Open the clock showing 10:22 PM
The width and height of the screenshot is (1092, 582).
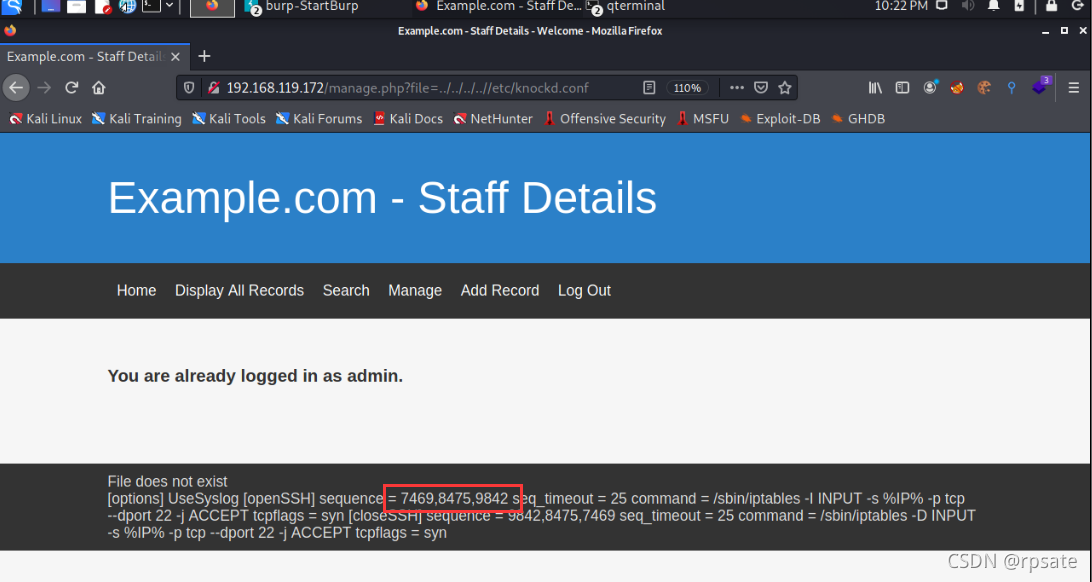pos(901,6)
